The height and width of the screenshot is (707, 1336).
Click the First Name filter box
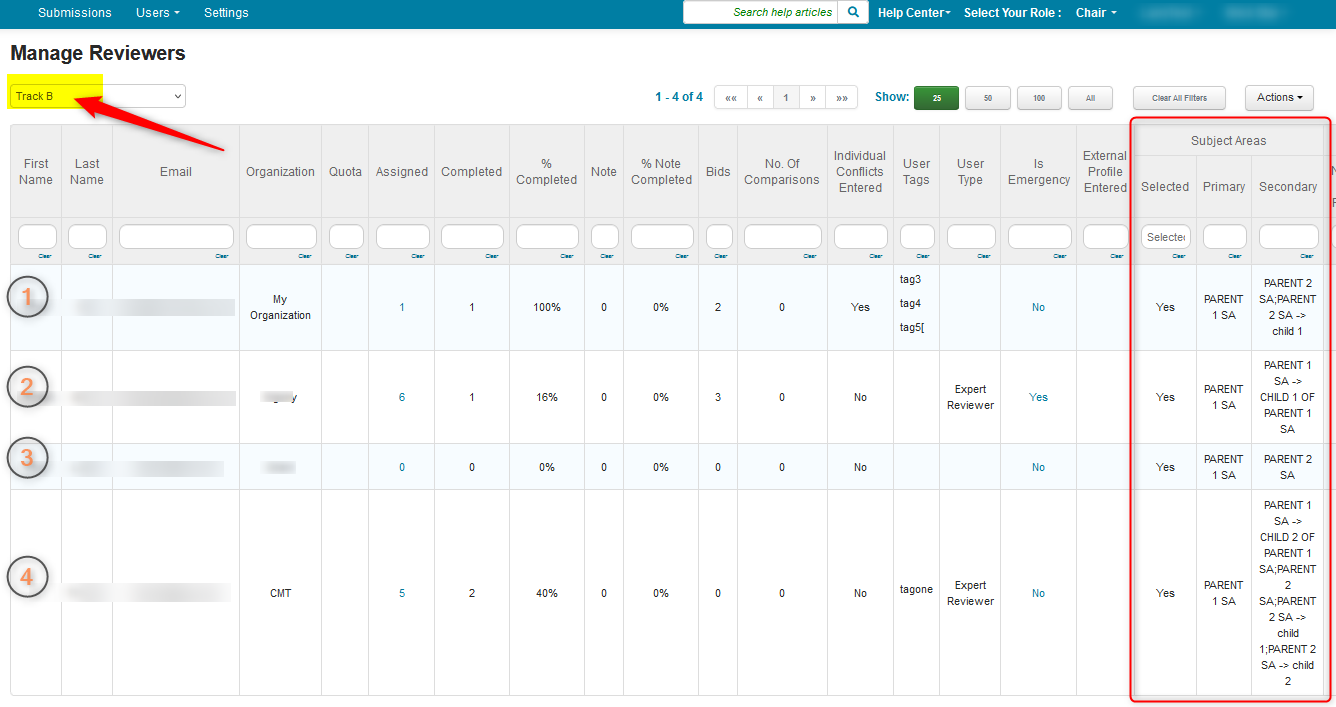point(37,237)
